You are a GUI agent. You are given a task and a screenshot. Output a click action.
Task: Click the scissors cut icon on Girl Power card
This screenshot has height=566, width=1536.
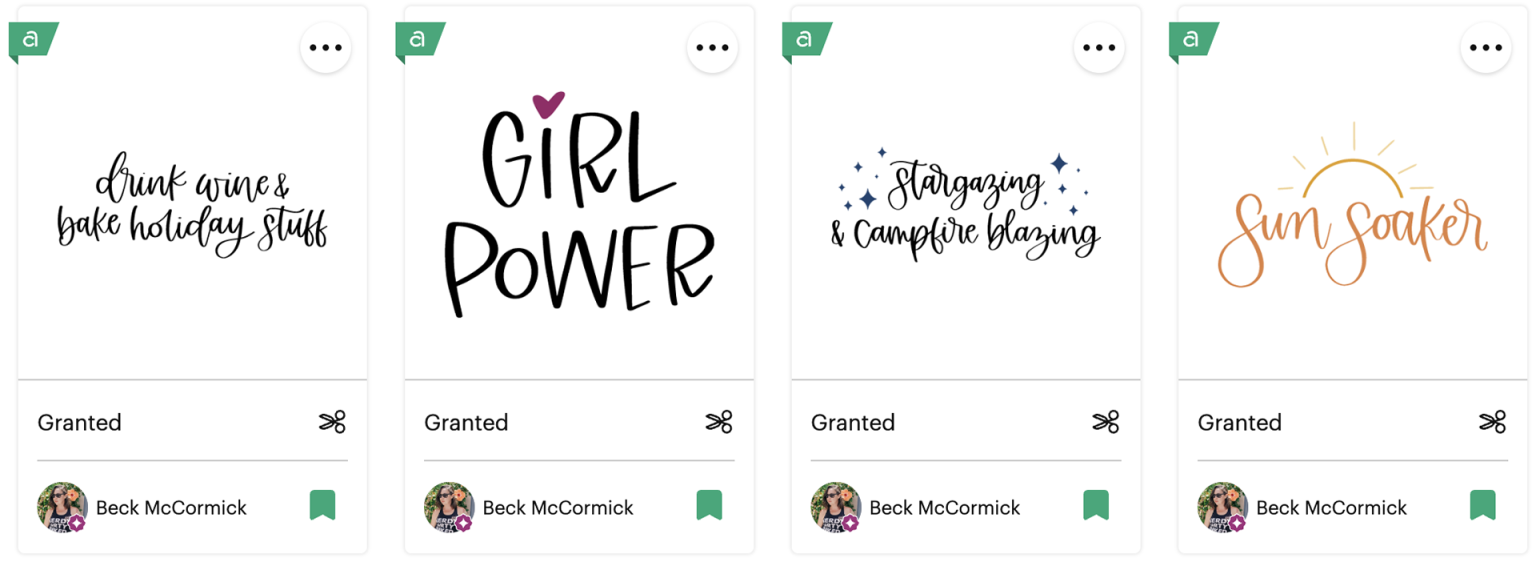pos(719,422)
